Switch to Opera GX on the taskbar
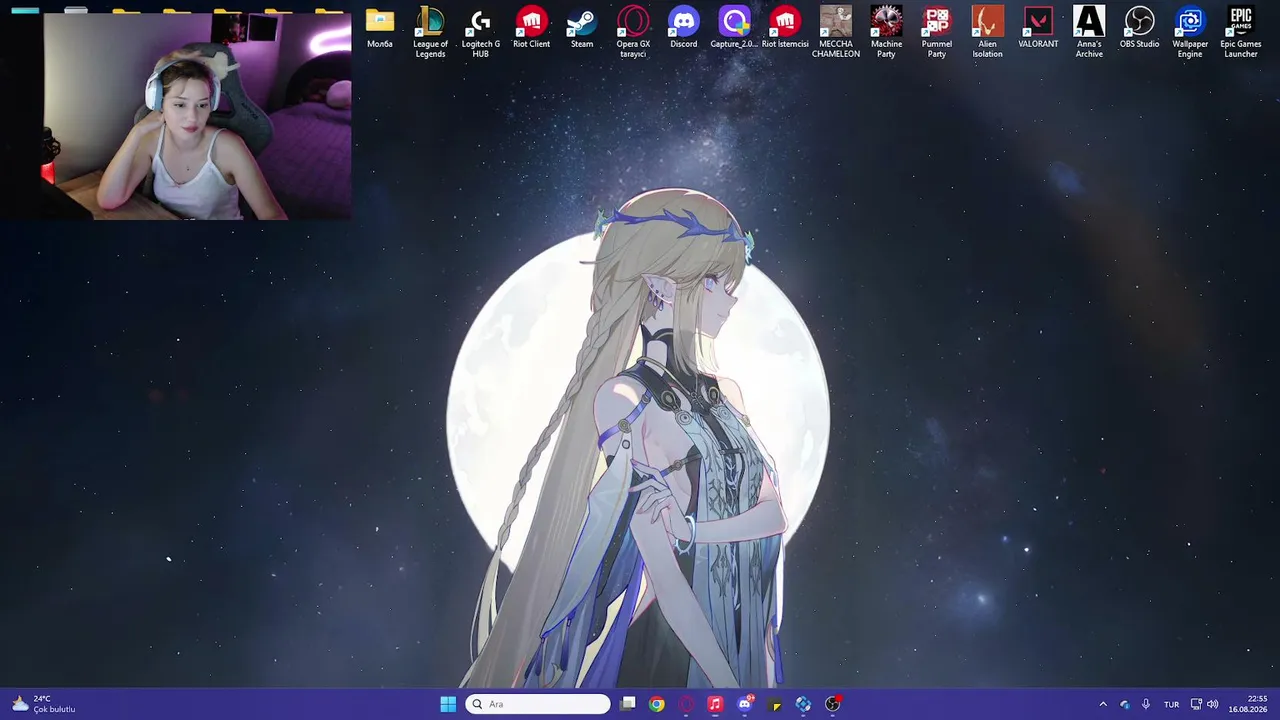 click(x=686, y=704)
